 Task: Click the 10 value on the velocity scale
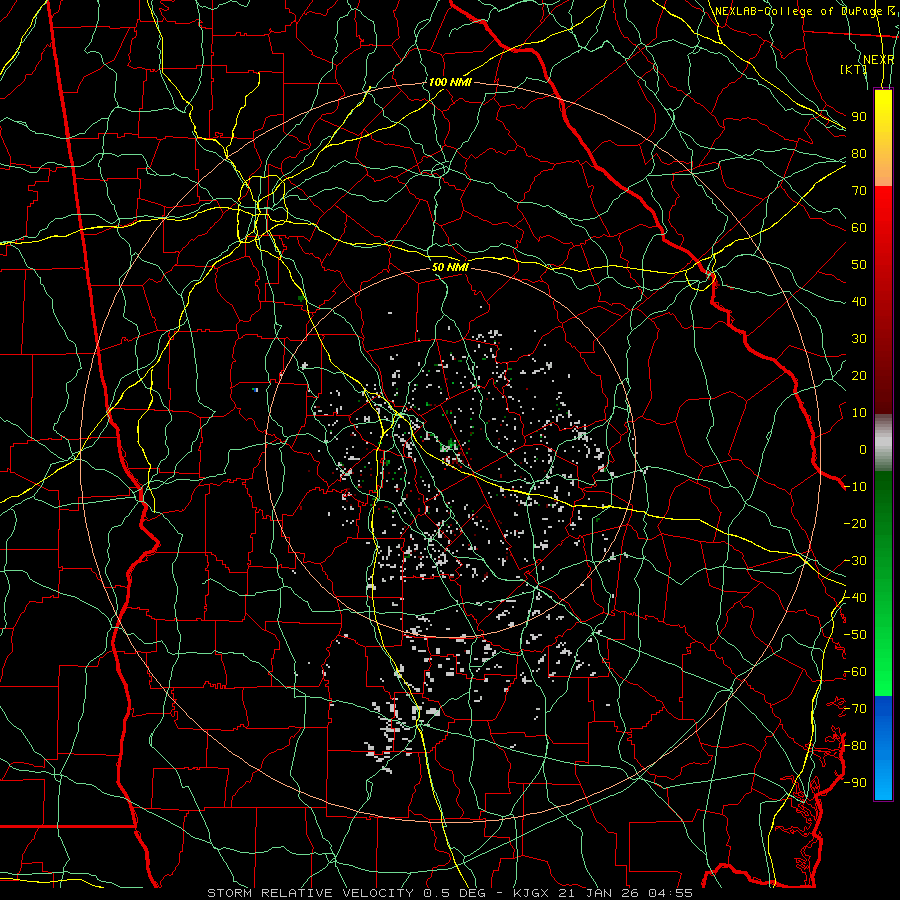[x=859, y=413]
